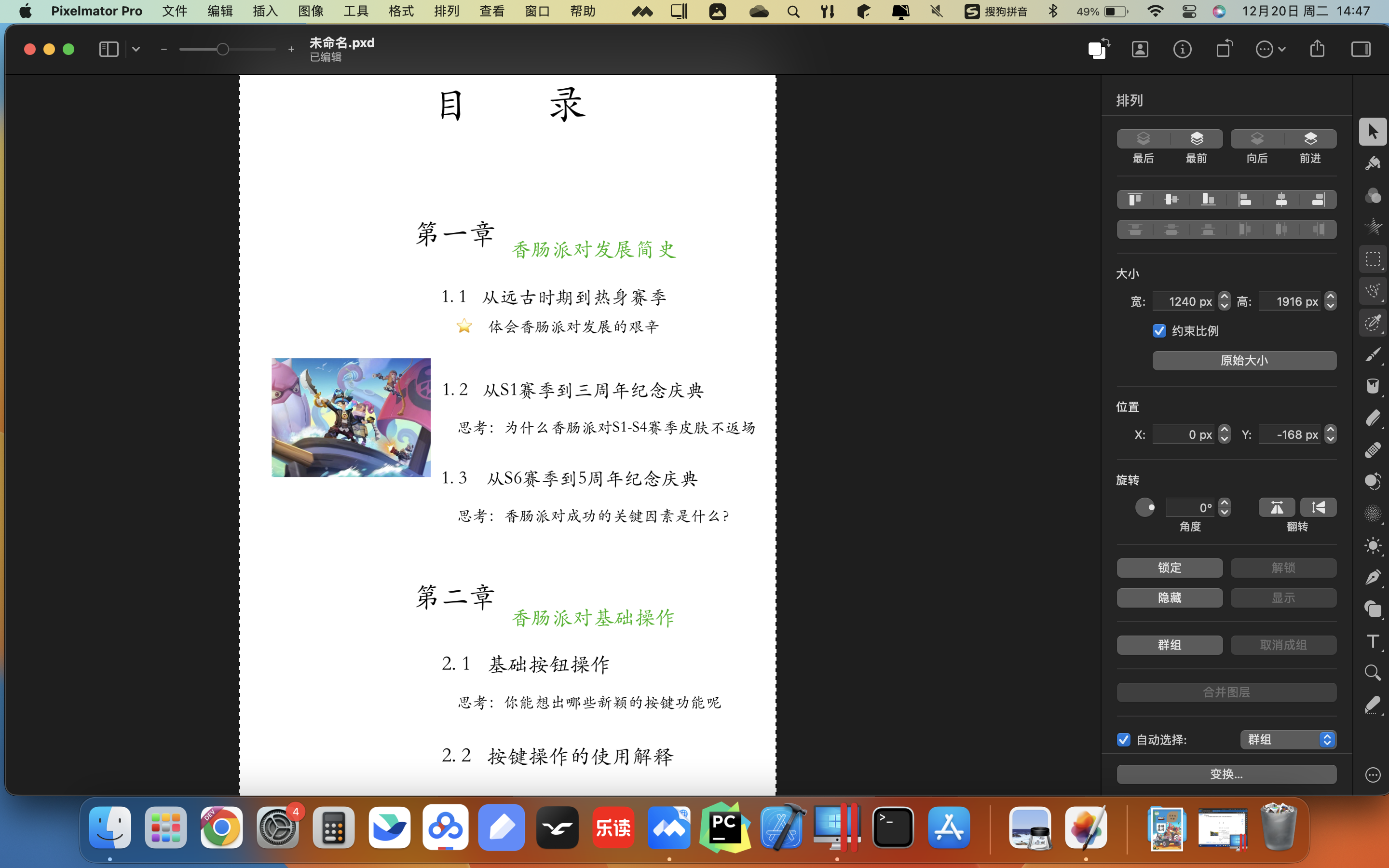Open the 文件 menu

(x=175, y=12)
